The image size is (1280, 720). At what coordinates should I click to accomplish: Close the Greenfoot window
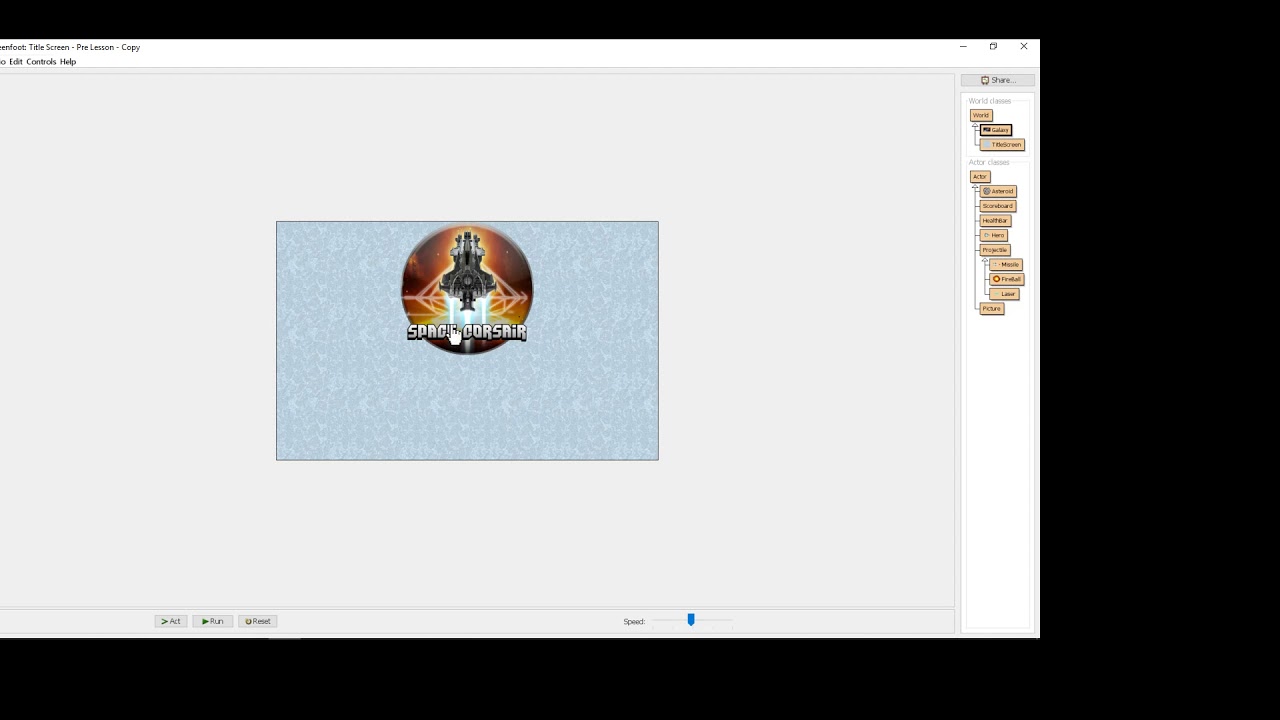click(x=1024, y=47)
